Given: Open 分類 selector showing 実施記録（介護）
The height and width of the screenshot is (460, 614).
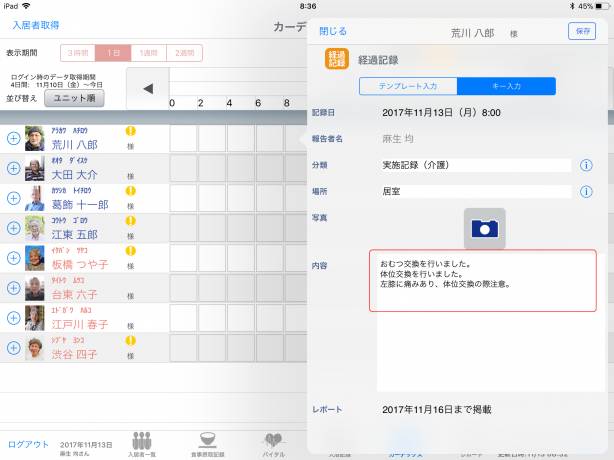Looking at the screenshot, I should 475,165.
